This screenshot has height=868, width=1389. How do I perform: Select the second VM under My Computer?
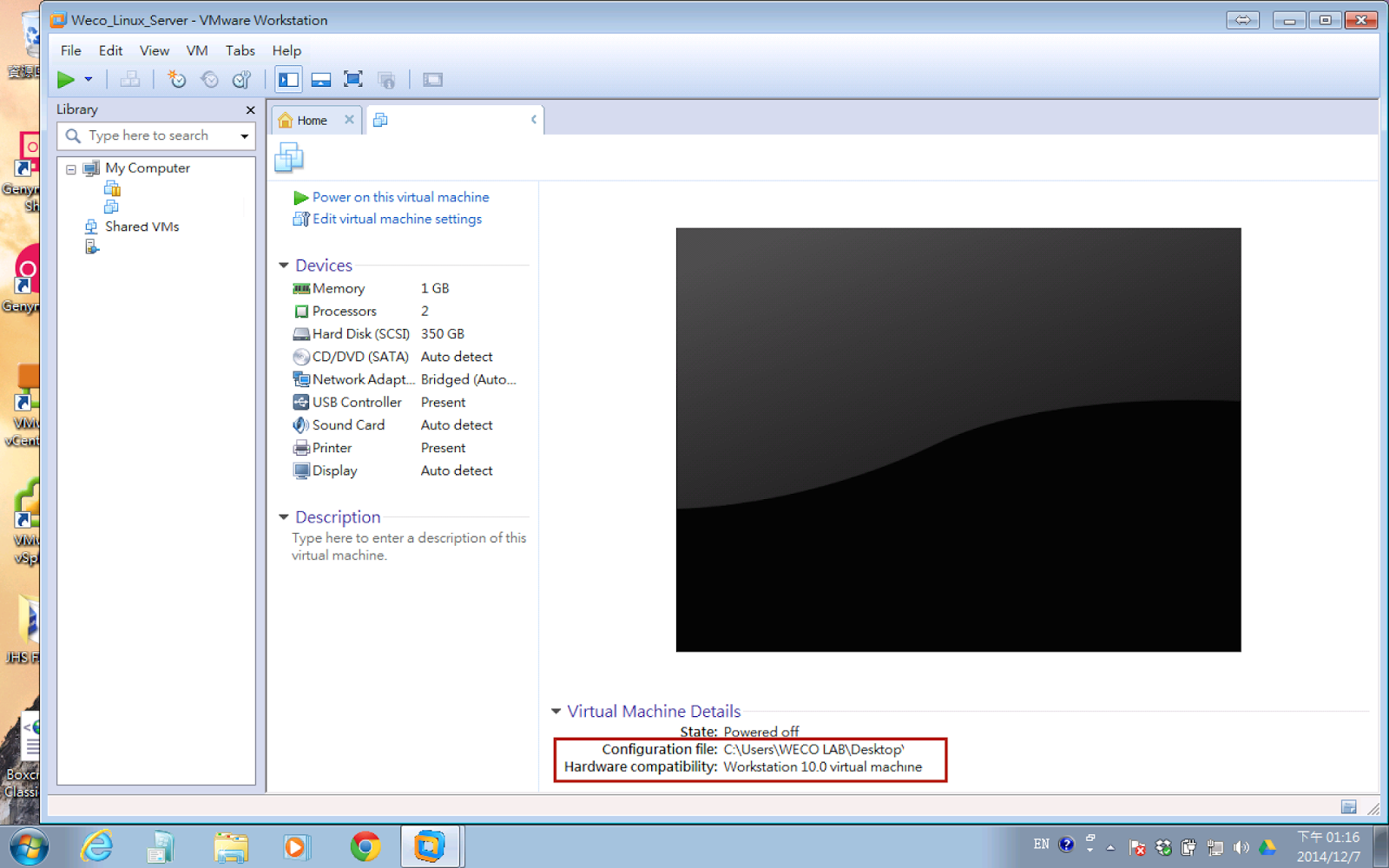[x=111, y=207]
